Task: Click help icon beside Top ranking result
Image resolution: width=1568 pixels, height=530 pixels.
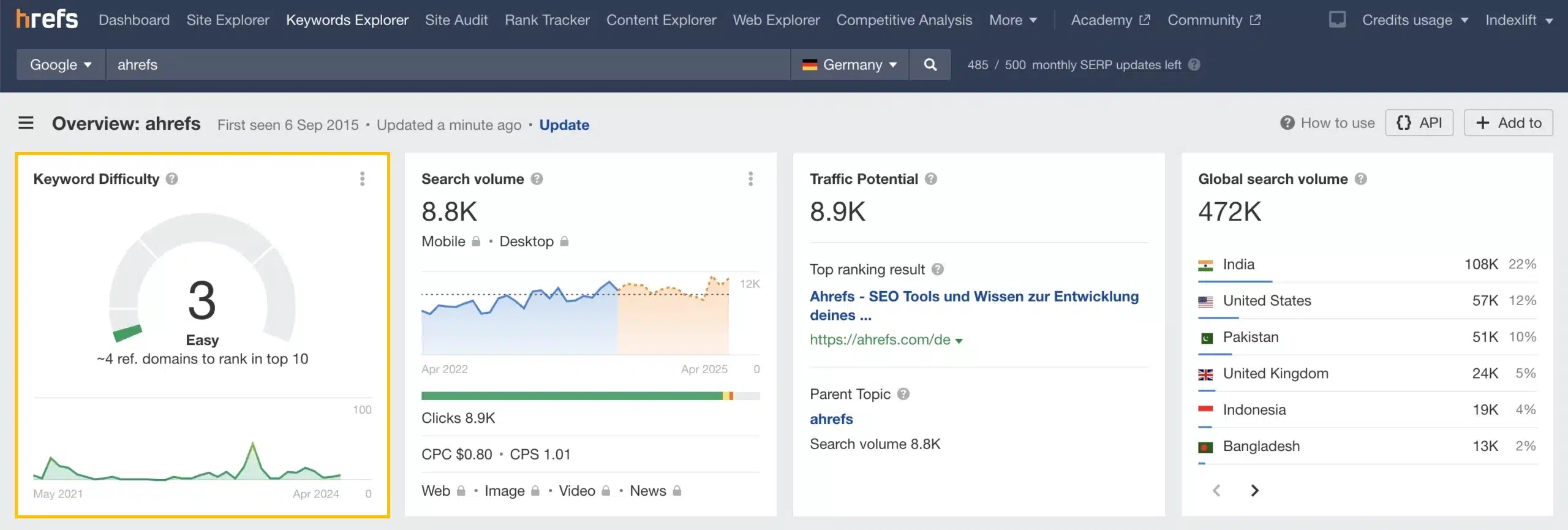Action: 938,269
